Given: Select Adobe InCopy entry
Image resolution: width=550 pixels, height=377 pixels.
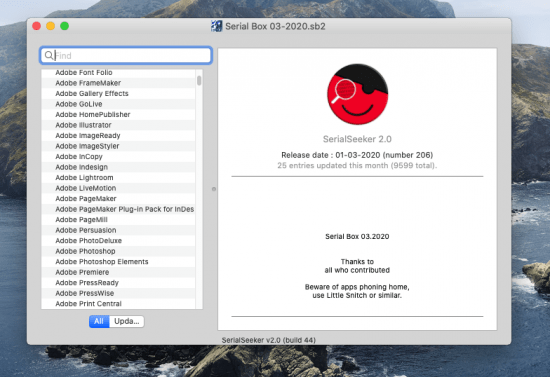Looking at the screenshot, I should pyautogui.click(x=119, y=157).
